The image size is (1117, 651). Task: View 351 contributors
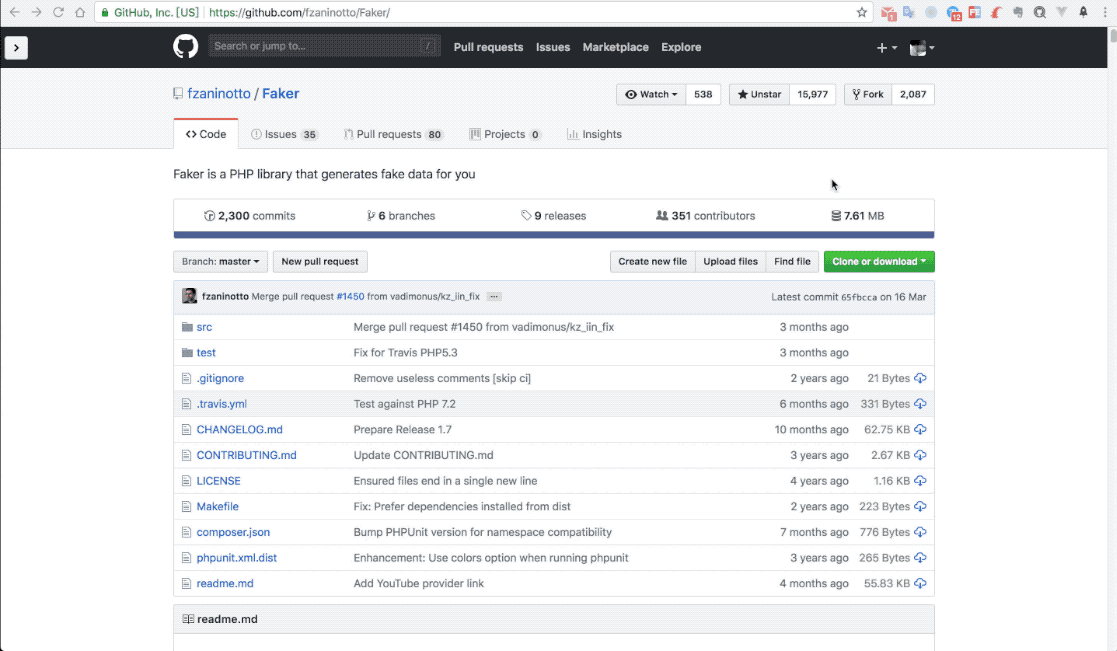(x=705, y=216)
